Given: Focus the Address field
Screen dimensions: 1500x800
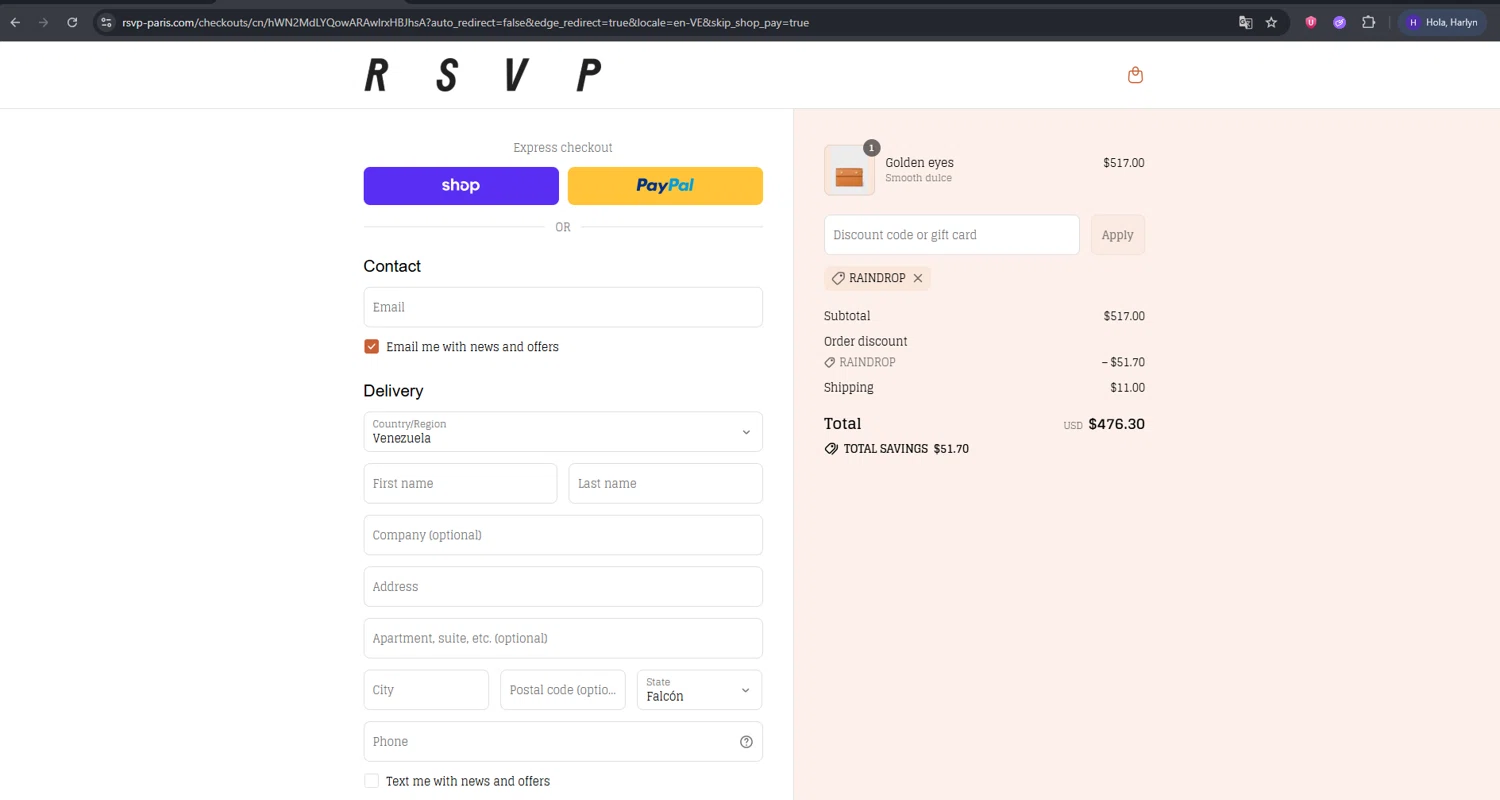Looking at the screenshot, I should click(x=563, y=587).
